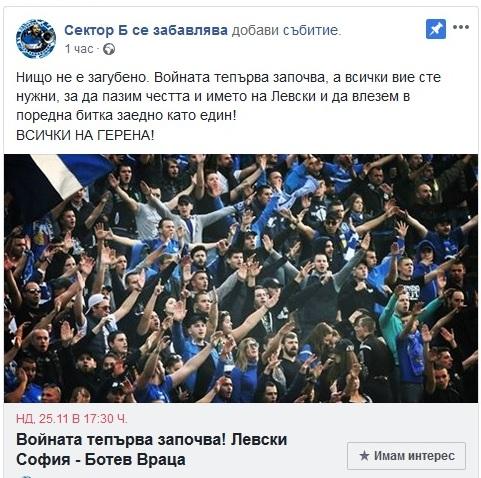Screen dimensions: 481x478
Task: Open the crowd of fans event photo
Action: pyautogui.click(x=241, y=278)
